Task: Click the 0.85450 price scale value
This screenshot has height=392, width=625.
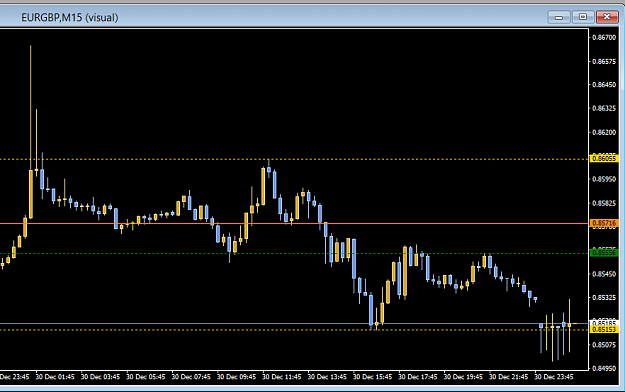Action: click(604, 274)
